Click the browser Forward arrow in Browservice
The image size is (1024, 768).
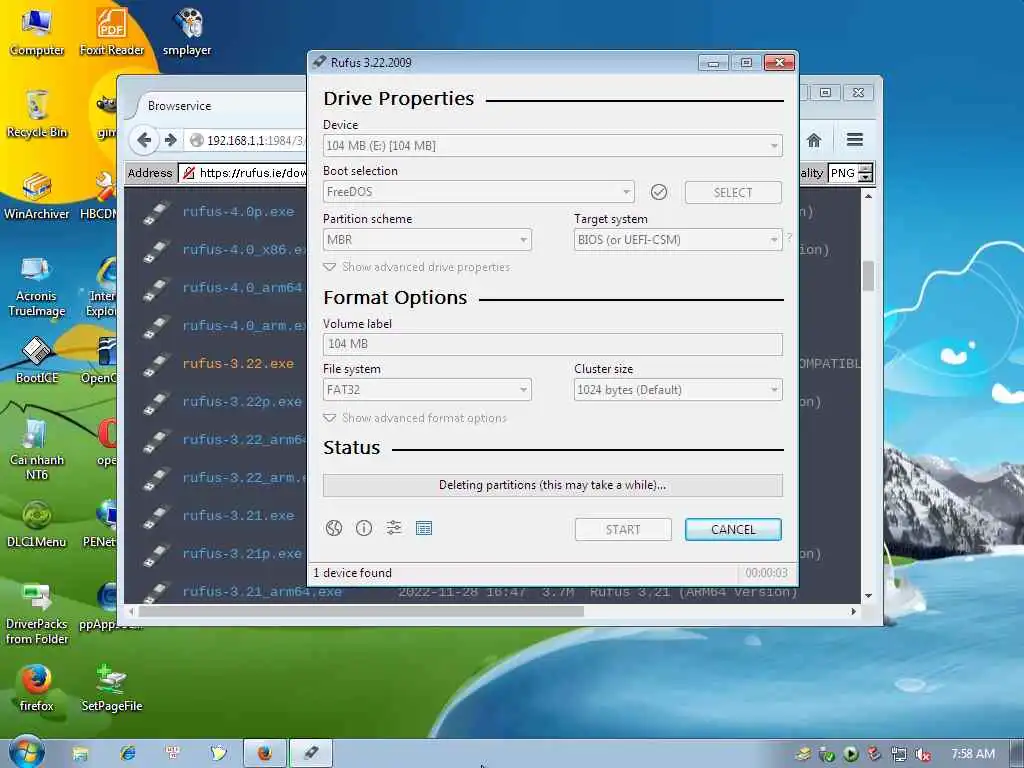170,140
